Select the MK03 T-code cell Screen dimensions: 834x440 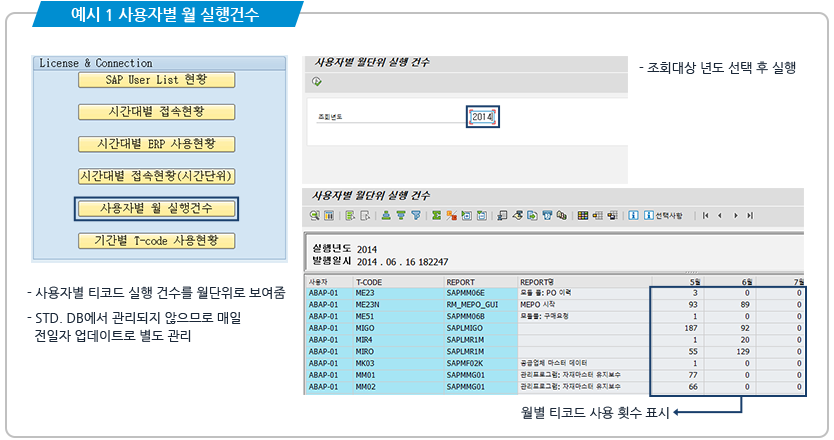click(x=398, y=363)
